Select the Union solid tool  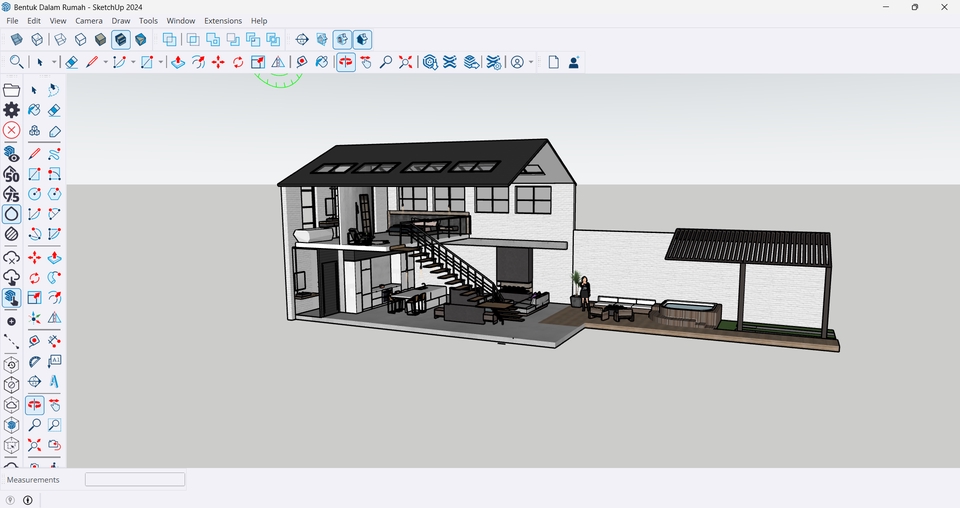(x=213, y=40)
